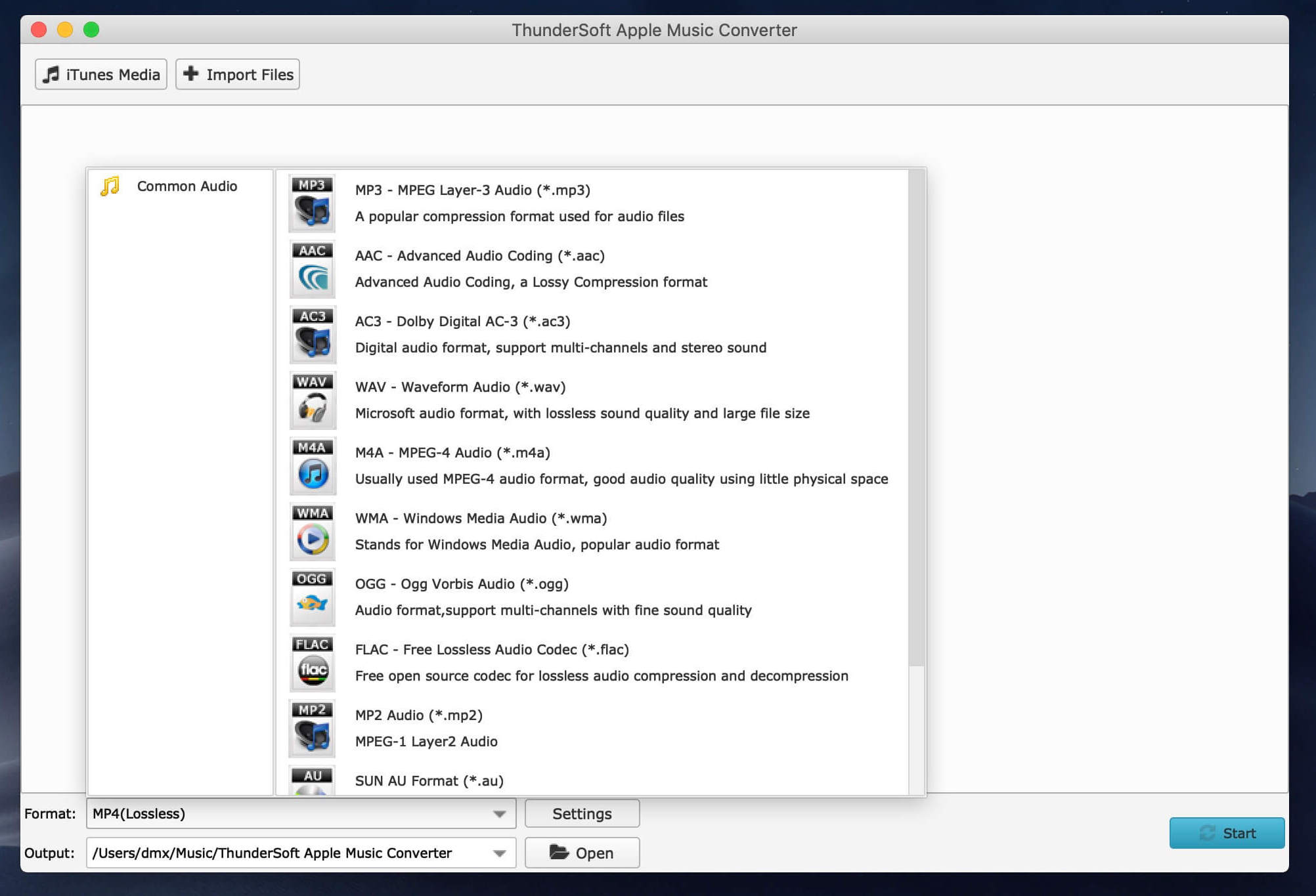Click the output path field
The image size is (1316, 896).
click(301, 853)
